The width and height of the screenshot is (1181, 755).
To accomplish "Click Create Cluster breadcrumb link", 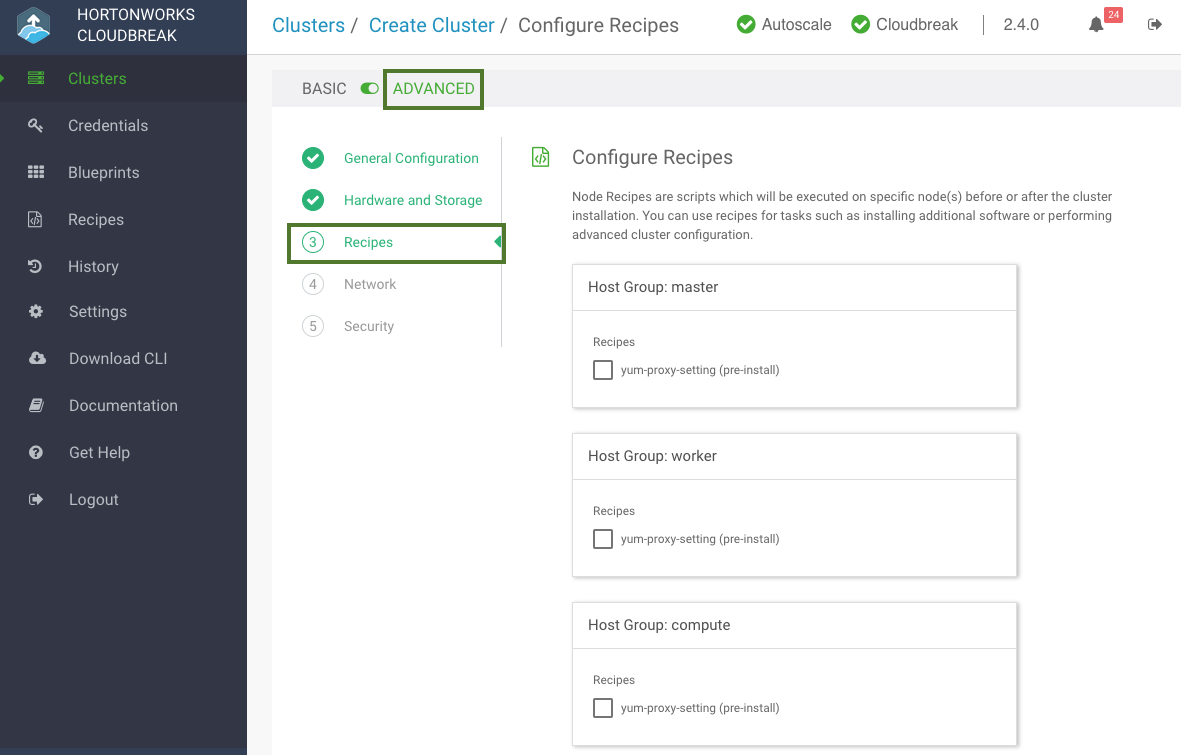I will click(432, 25).
